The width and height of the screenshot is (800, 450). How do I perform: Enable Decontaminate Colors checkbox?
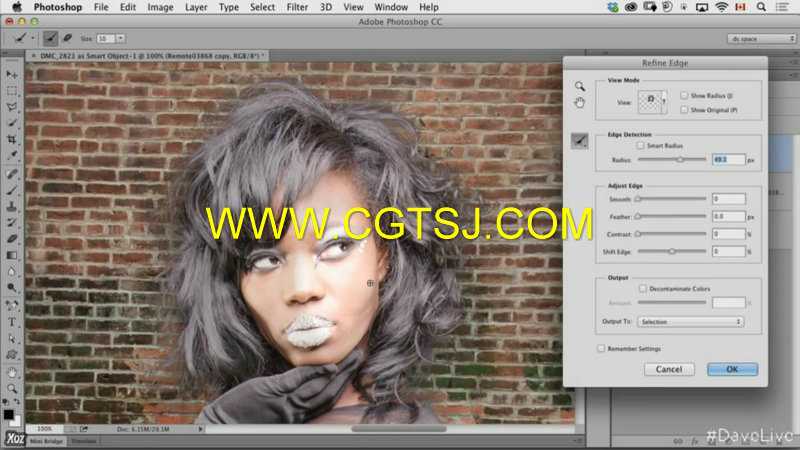(x=643, y=288)
